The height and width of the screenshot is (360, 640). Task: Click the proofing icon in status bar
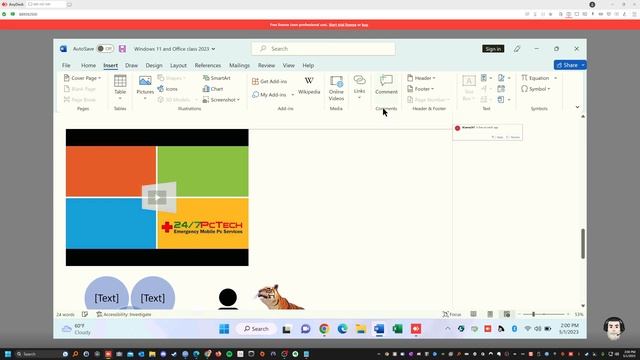point(85,314)
